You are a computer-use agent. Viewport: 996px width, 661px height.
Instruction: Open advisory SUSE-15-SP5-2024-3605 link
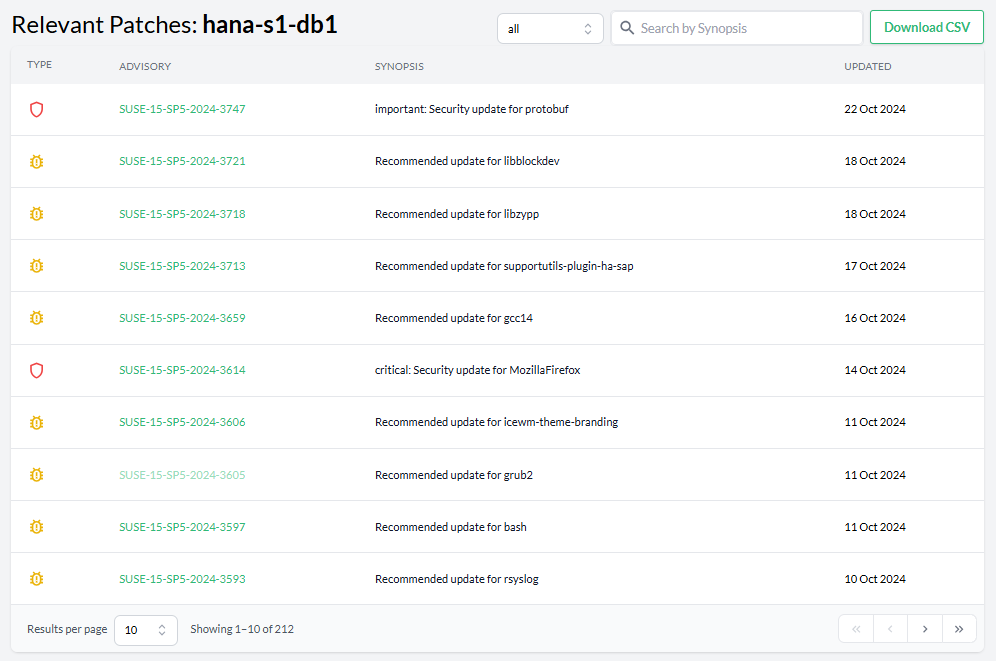coord(182,475)
